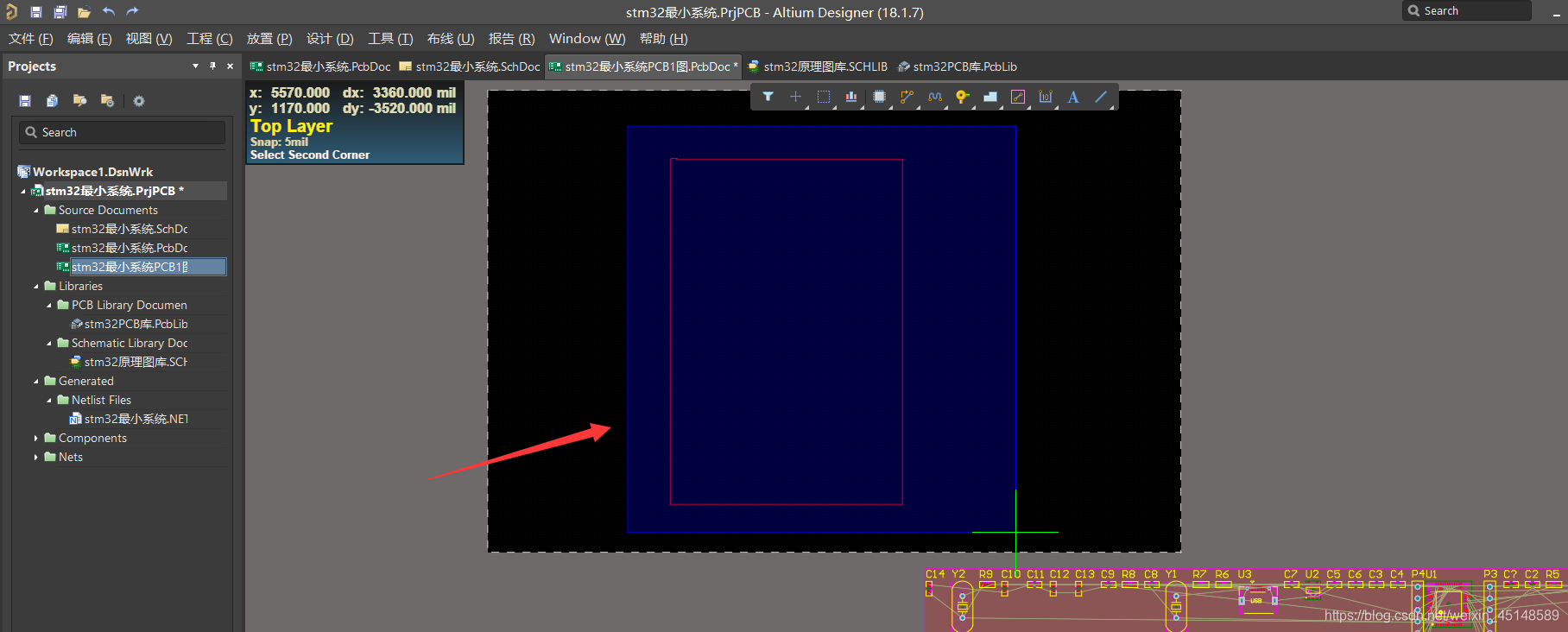Image resolution: width=1568 pixels, height=632 pixels.
Task: Click the selection filter funnel icon
Action: click(x=768, y=97)
